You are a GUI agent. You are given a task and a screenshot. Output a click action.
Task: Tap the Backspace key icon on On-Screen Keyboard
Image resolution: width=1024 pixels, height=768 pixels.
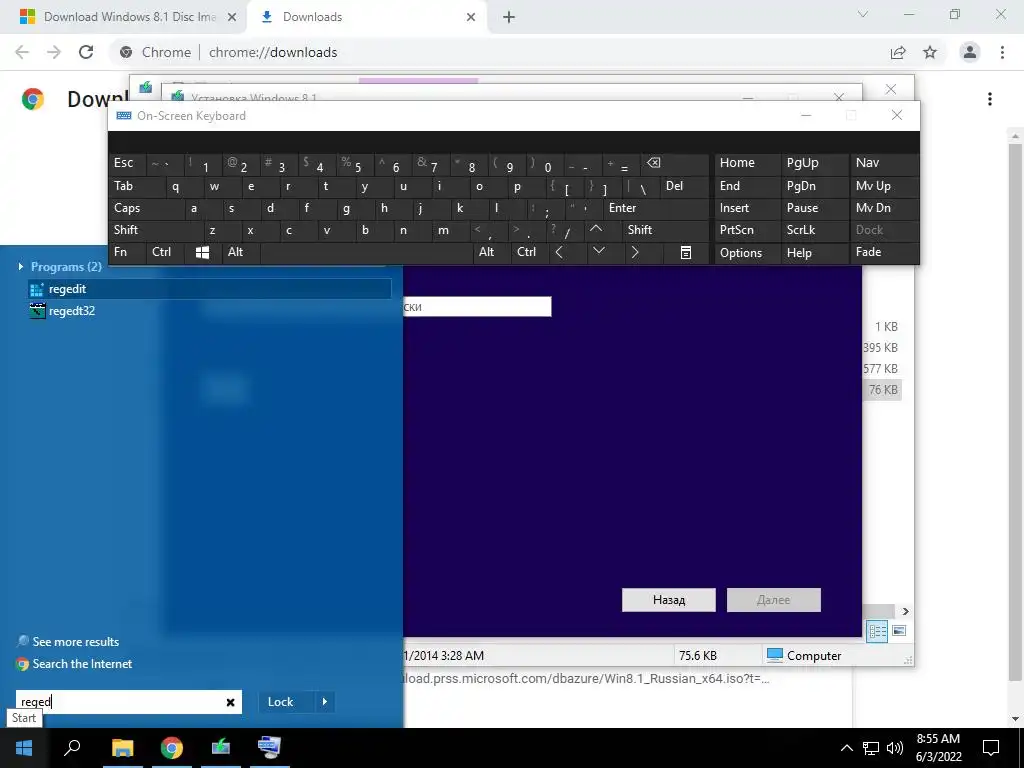674,163
